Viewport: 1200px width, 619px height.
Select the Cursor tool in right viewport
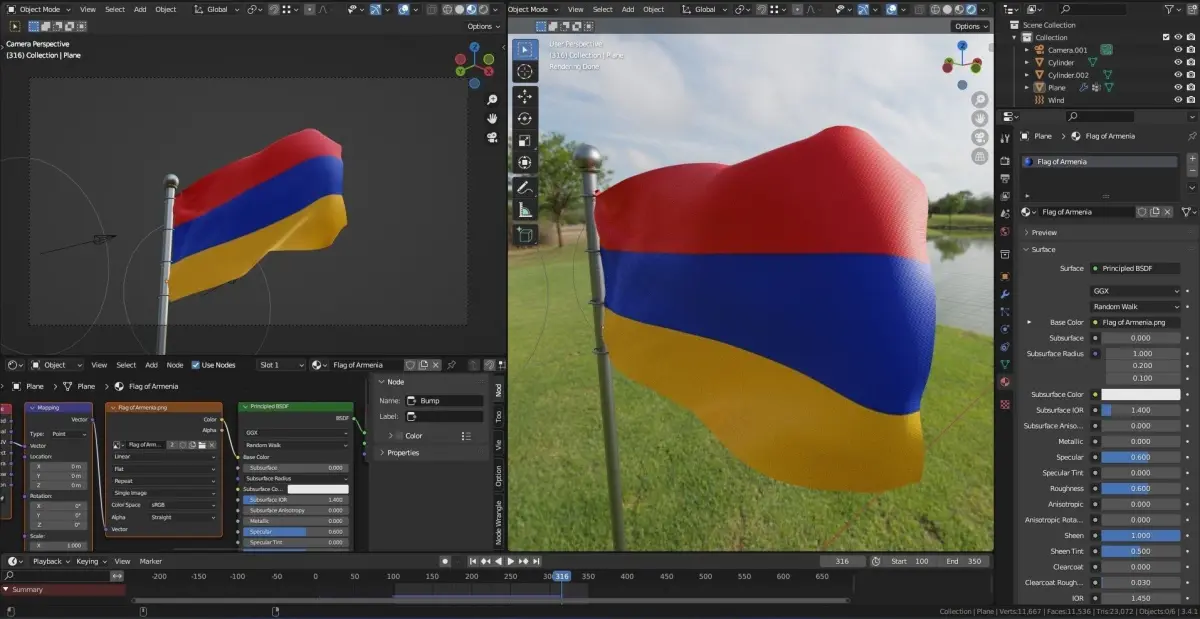coord(525,72)
